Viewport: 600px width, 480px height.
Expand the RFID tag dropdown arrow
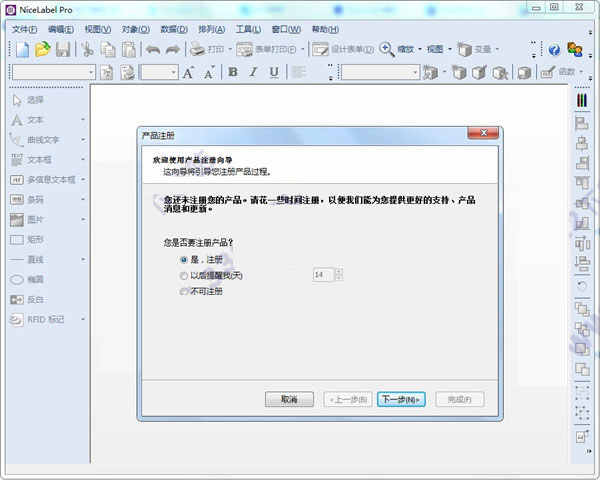pyautogui.click(x=83, y=319)
